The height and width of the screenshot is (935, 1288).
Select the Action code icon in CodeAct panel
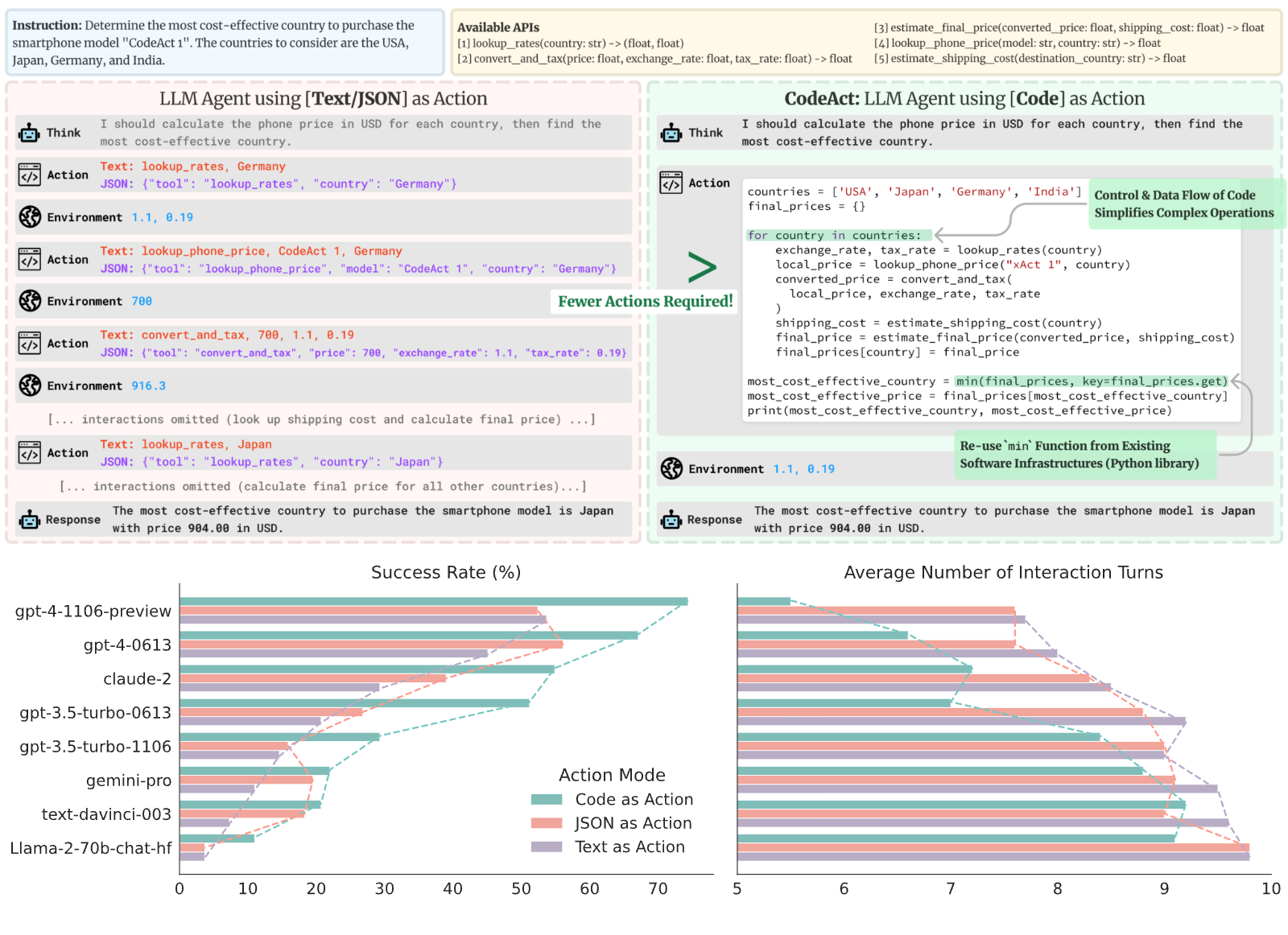click(671, 183)
